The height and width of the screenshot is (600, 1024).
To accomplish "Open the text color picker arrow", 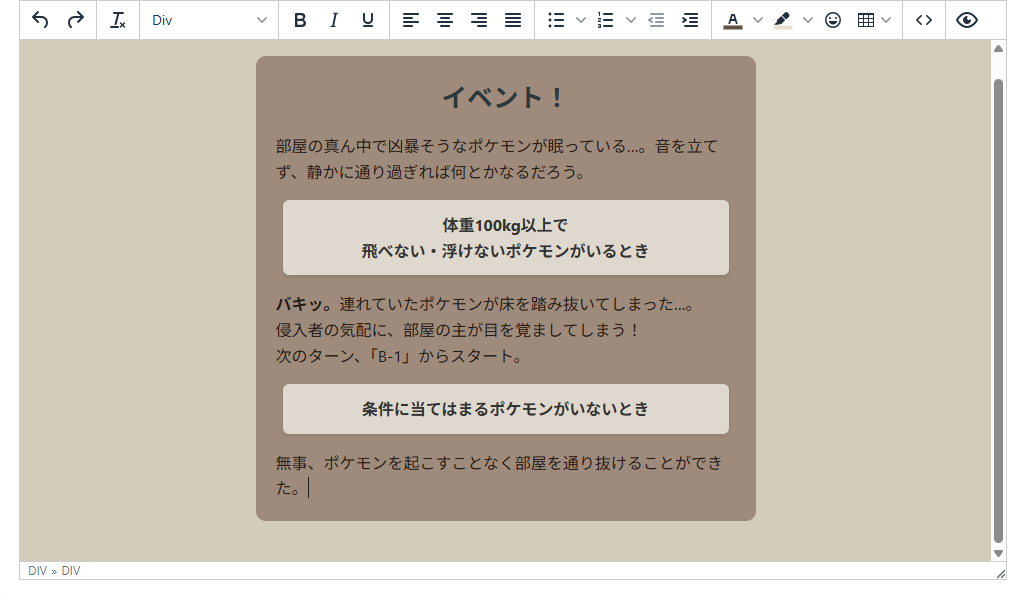I will click(x=758, y=20).
